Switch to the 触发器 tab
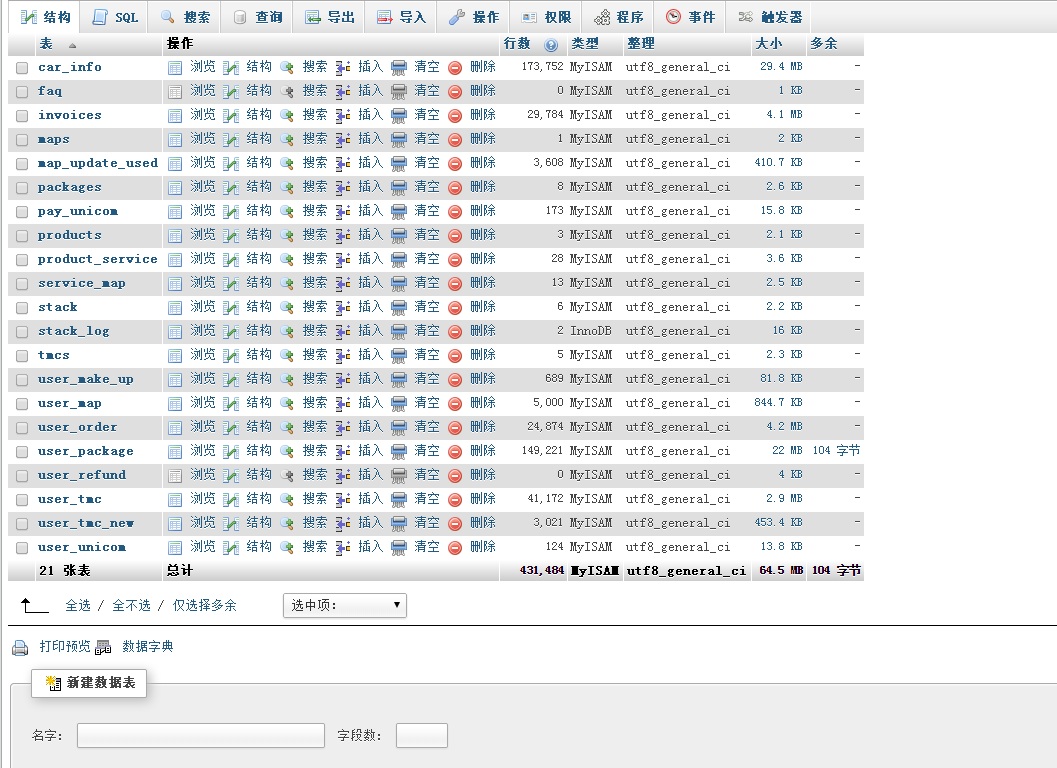This screenshot has height=768, width=1057. [x=771, y=17]
